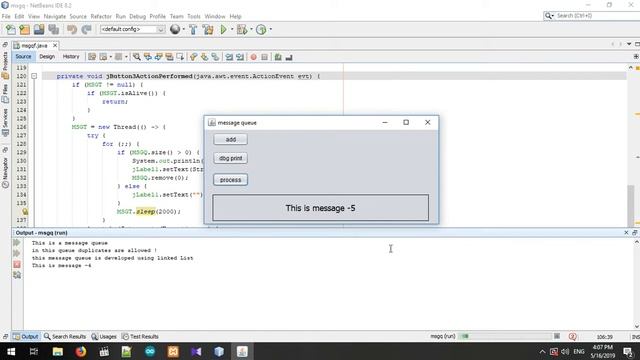
Task: Switch to History view
Action: coord(71,57)
